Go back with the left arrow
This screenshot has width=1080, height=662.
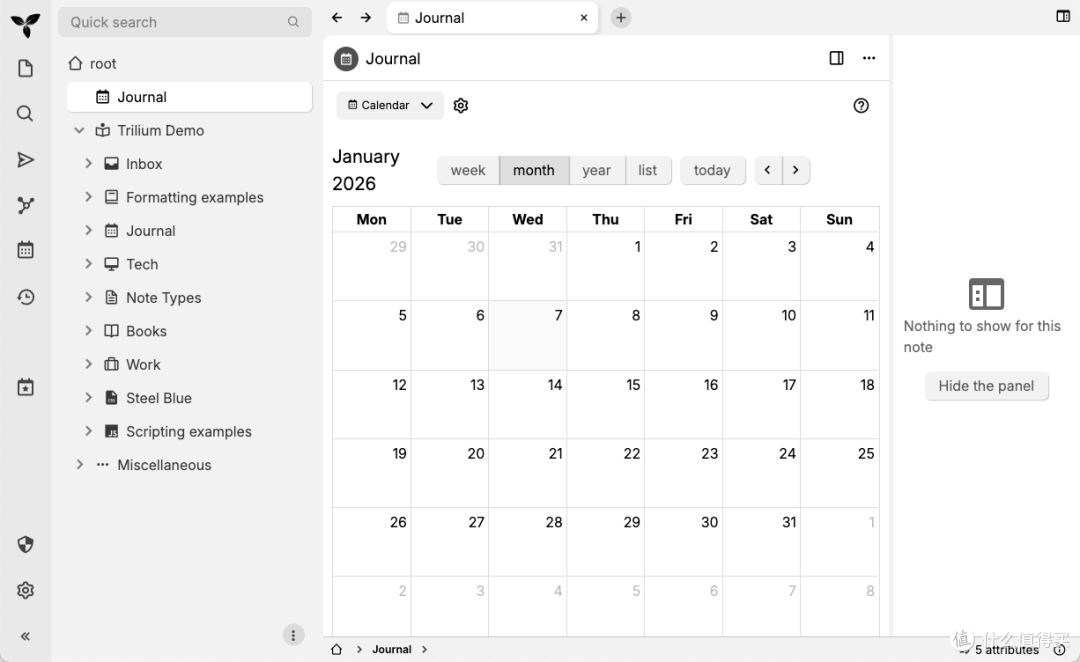click(337, 18)
